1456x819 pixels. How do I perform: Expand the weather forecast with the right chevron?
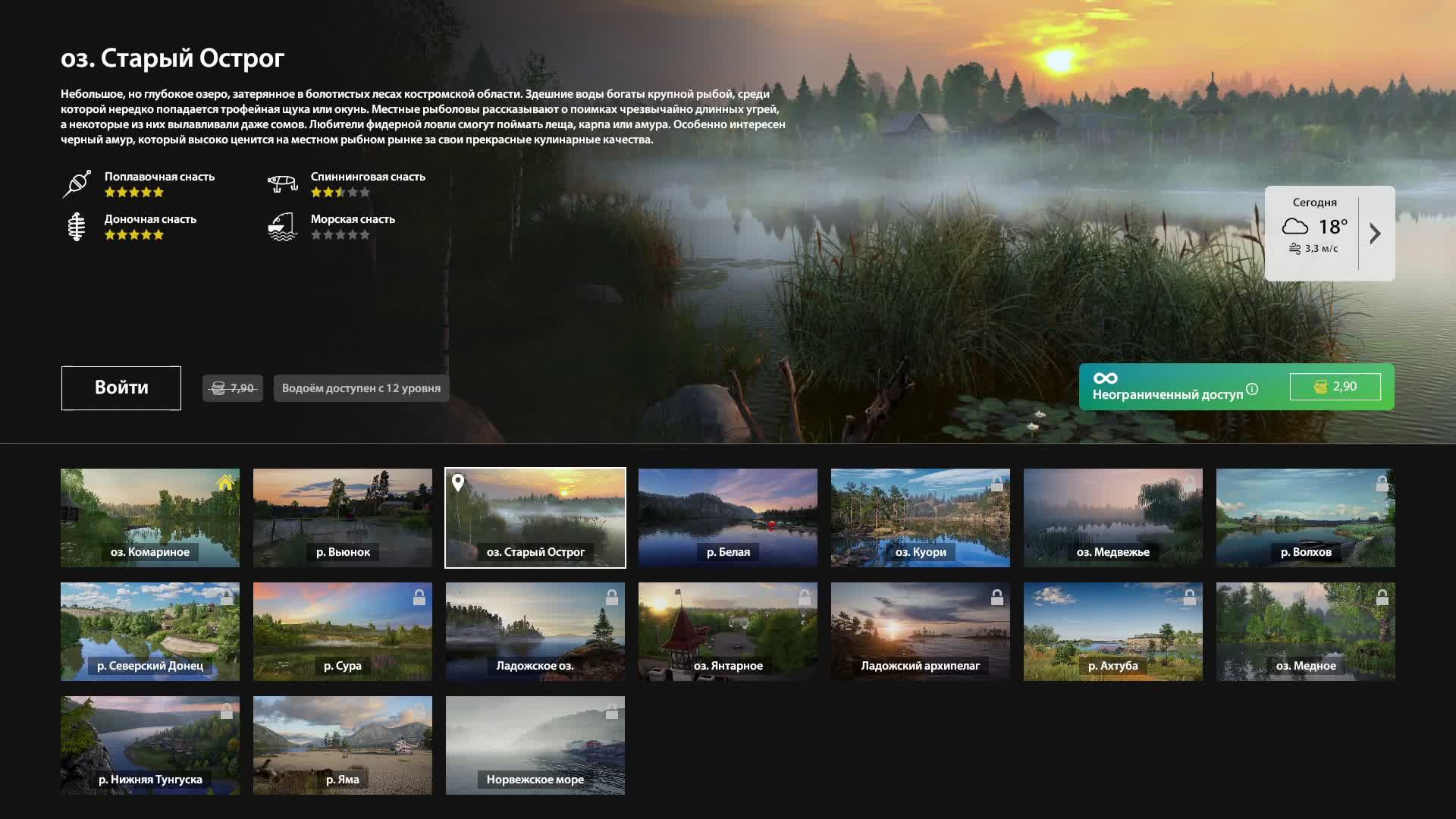(1376, 234)
